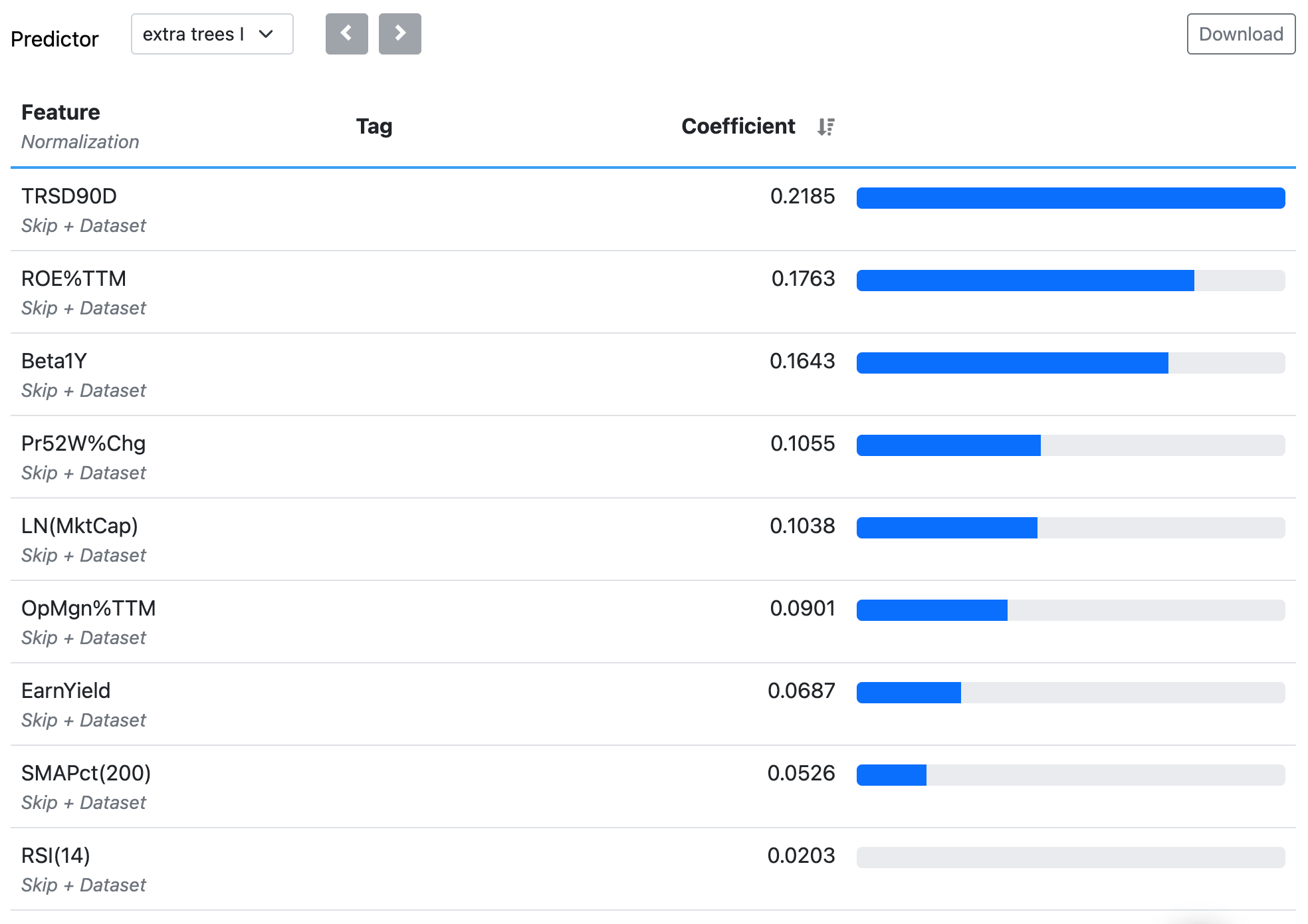Click the Download button
Viewport: 1308px width, 924px height.
1240,34
